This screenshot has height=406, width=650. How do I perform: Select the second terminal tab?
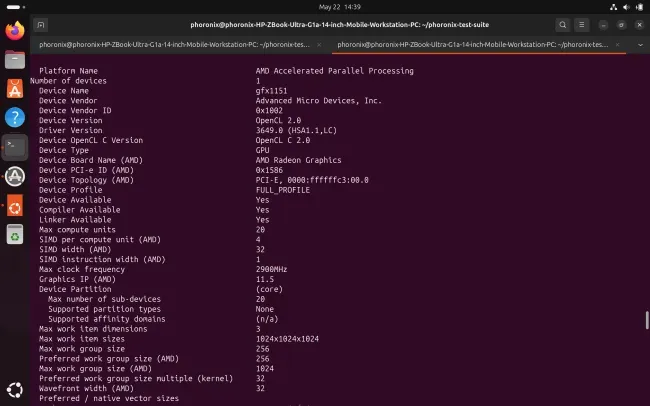473,45
